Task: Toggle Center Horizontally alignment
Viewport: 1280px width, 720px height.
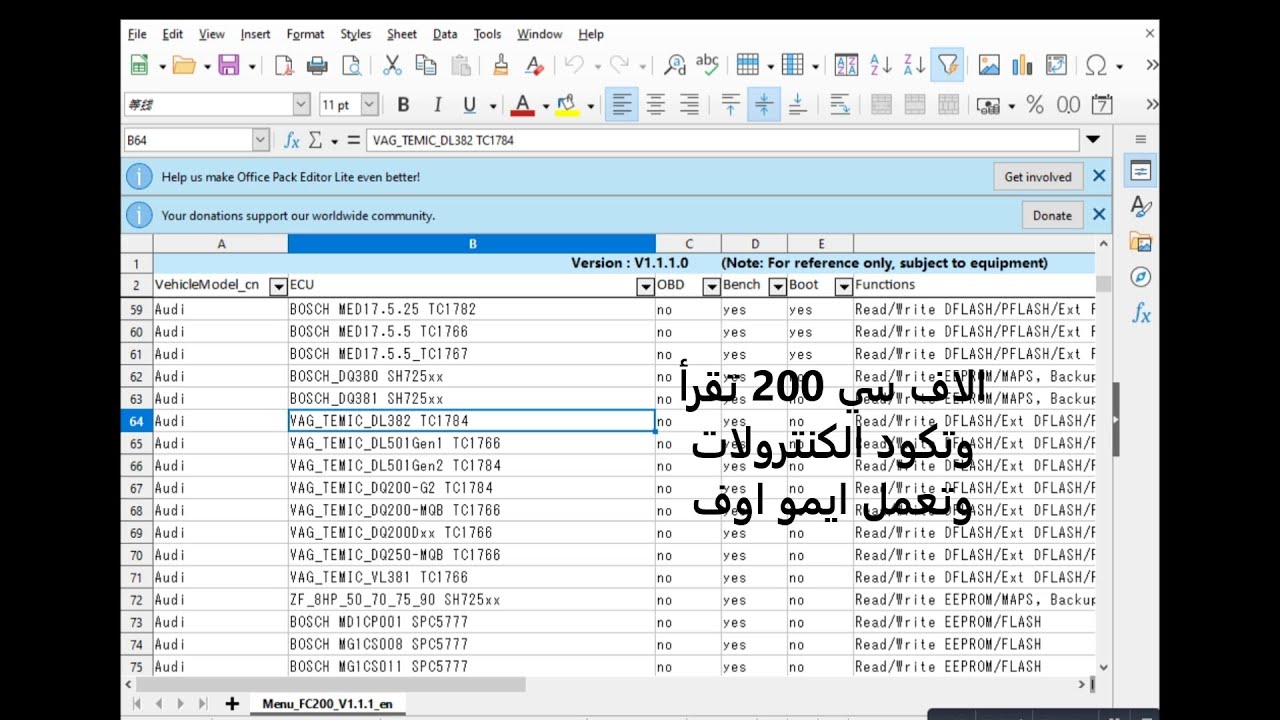Action: (656, 104)
